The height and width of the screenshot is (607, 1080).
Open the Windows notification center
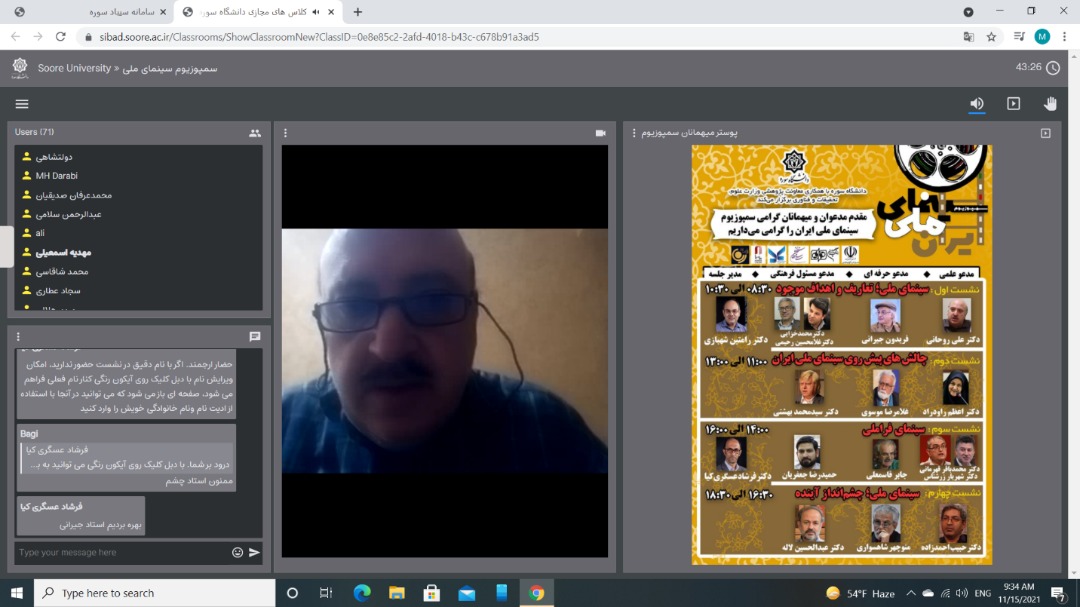(1059, 593)
